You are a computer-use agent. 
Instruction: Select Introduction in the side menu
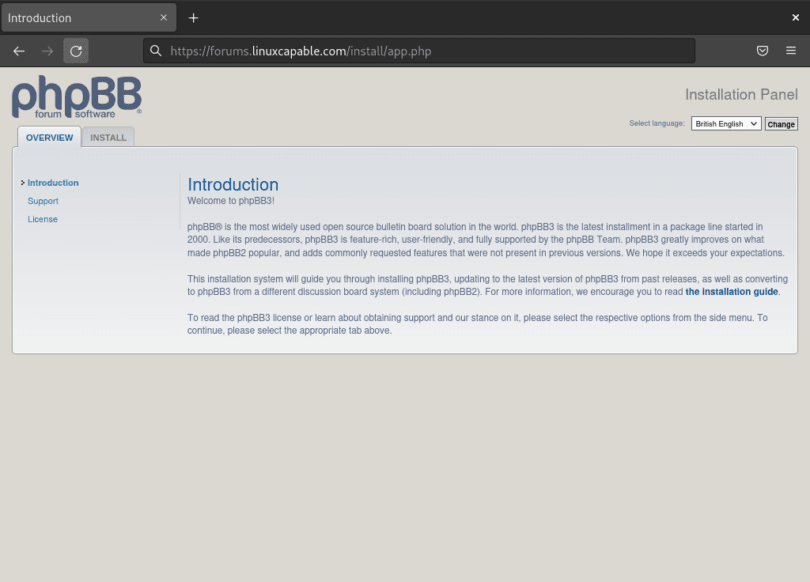(x=51, y=182)
